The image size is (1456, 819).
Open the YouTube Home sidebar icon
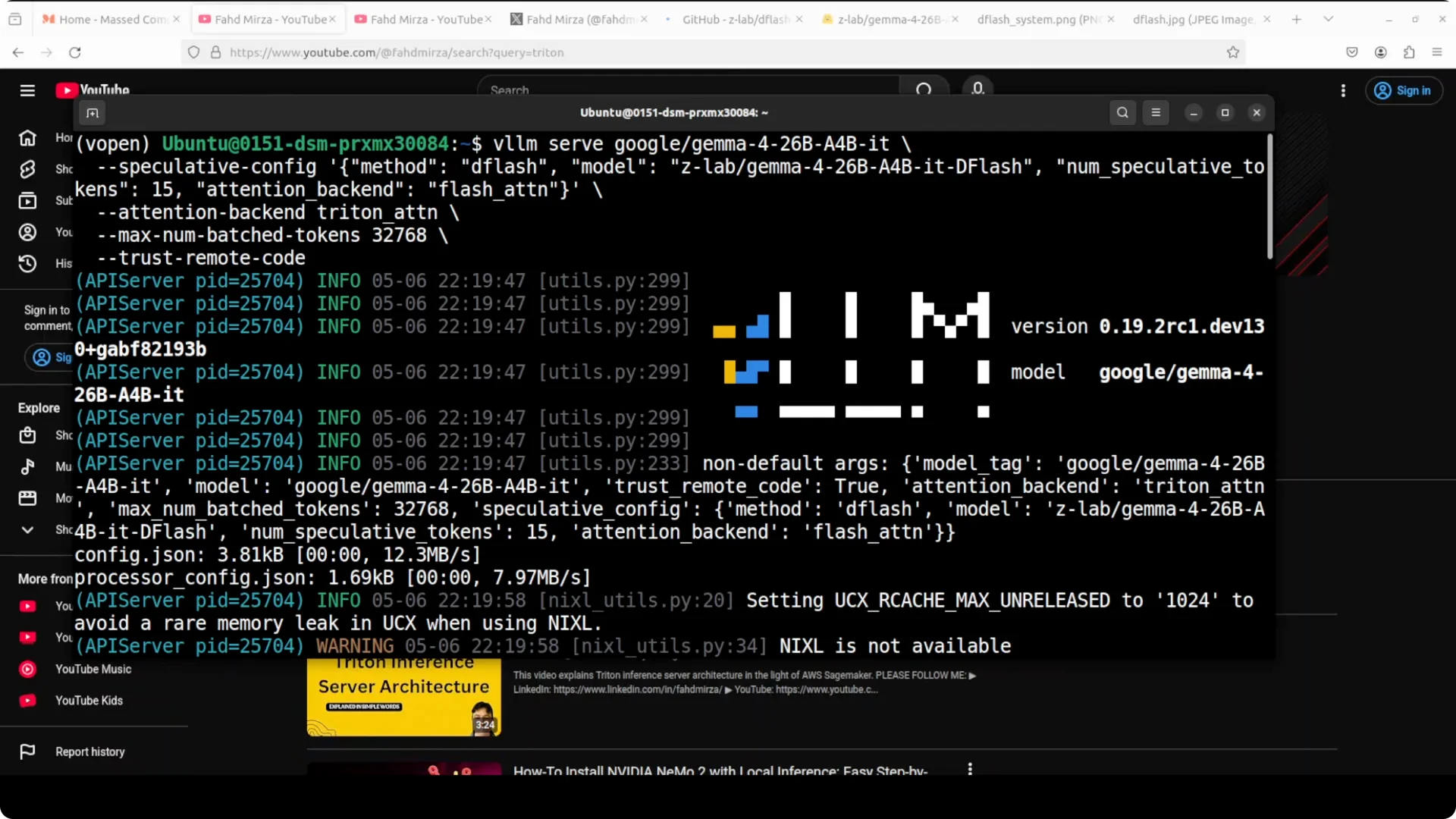pos(27,138)
